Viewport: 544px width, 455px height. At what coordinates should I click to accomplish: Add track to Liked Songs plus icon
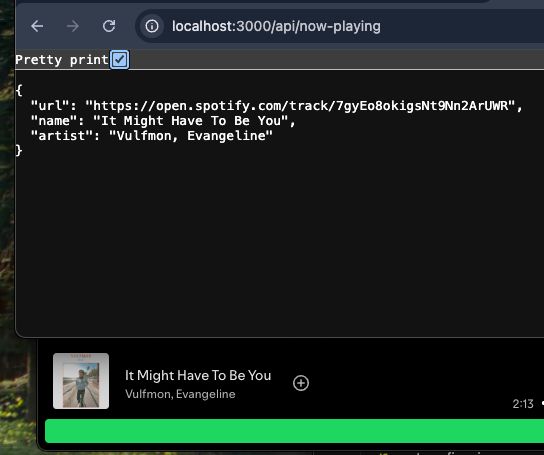301,383
